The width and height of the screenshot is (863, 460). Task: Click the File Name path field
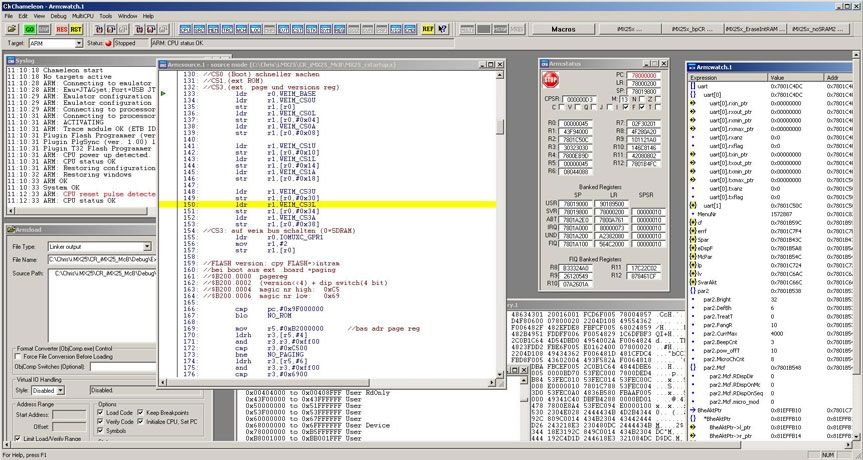102,259
